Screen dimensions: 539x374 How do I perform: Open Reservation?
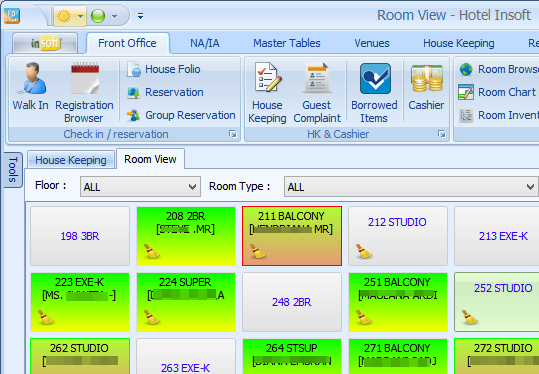pos(165,92)
